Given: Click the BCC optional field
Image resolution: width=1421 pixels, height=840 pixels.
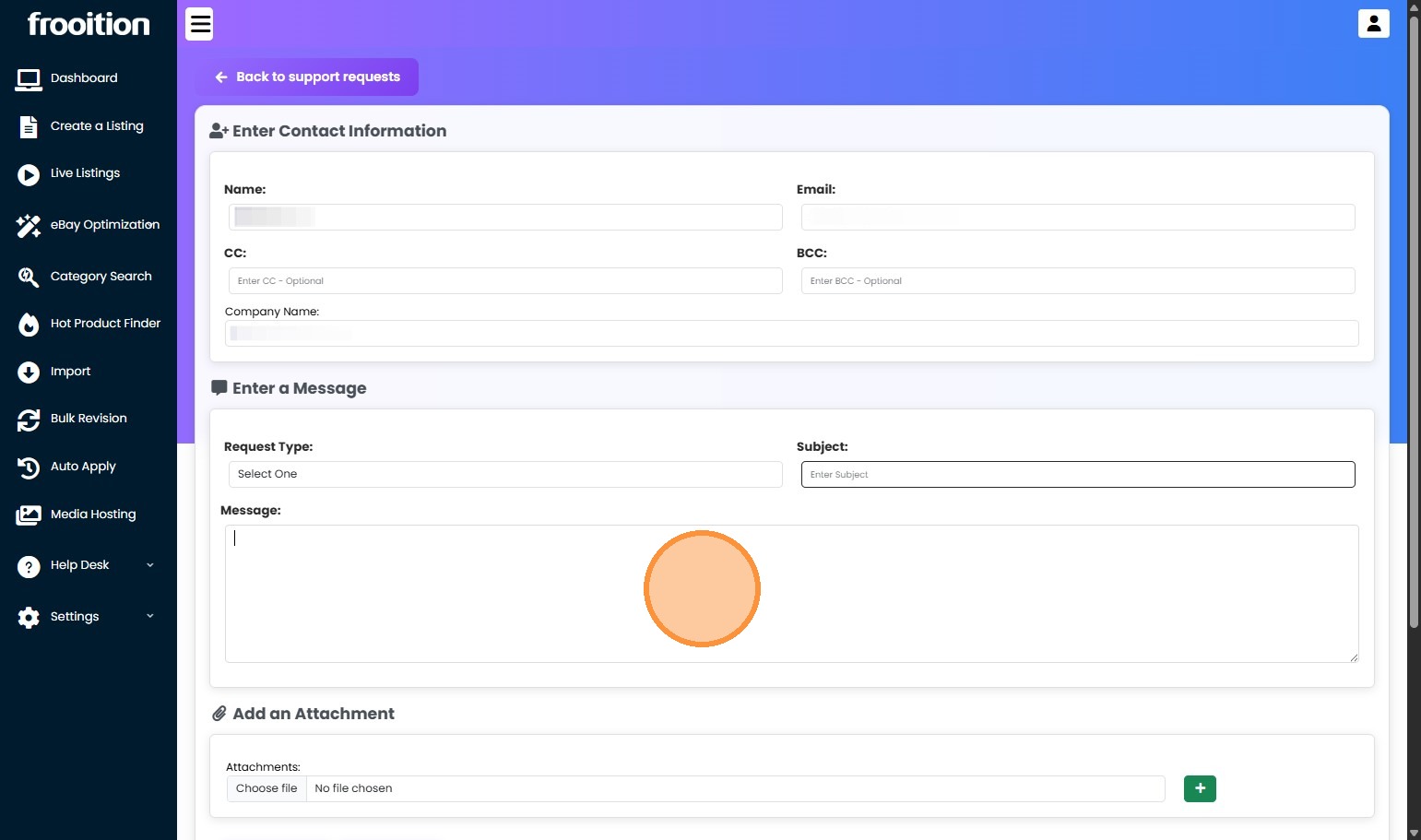Looking at the screenshot, I should (1078, 280).
